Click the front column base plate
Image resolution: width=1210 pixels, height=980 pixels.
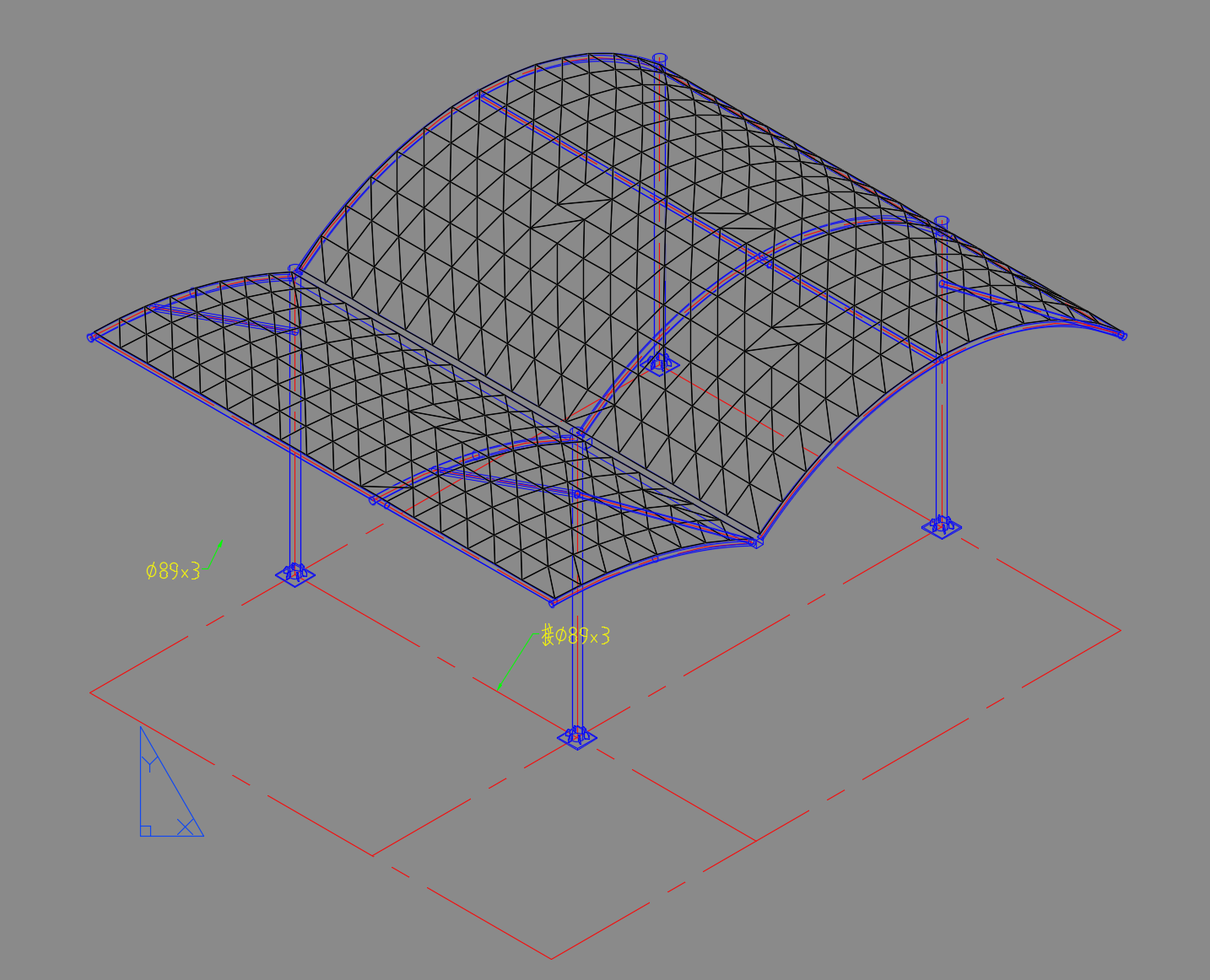tap(577, 738)
